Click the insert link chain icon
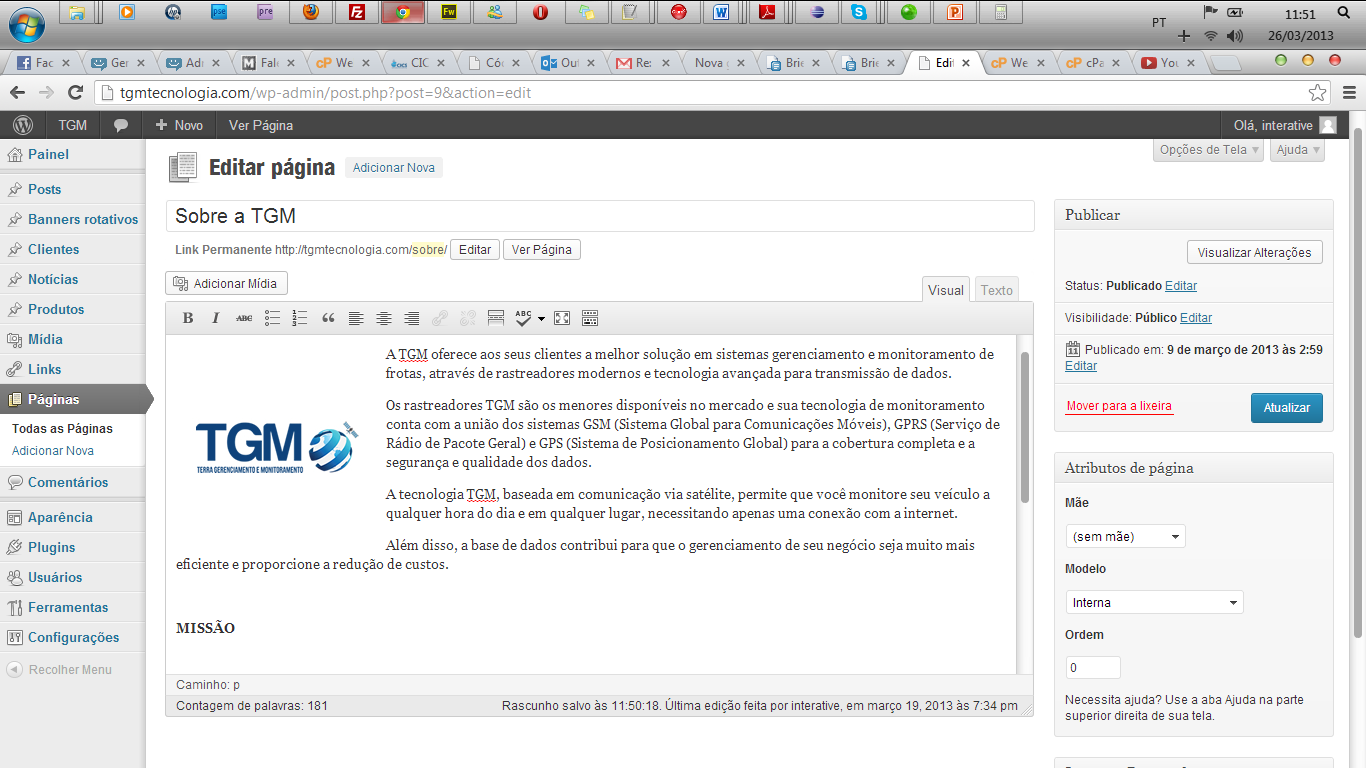Image resolution: width=1366 pixels, height=768 pixels. pos(440,318)
